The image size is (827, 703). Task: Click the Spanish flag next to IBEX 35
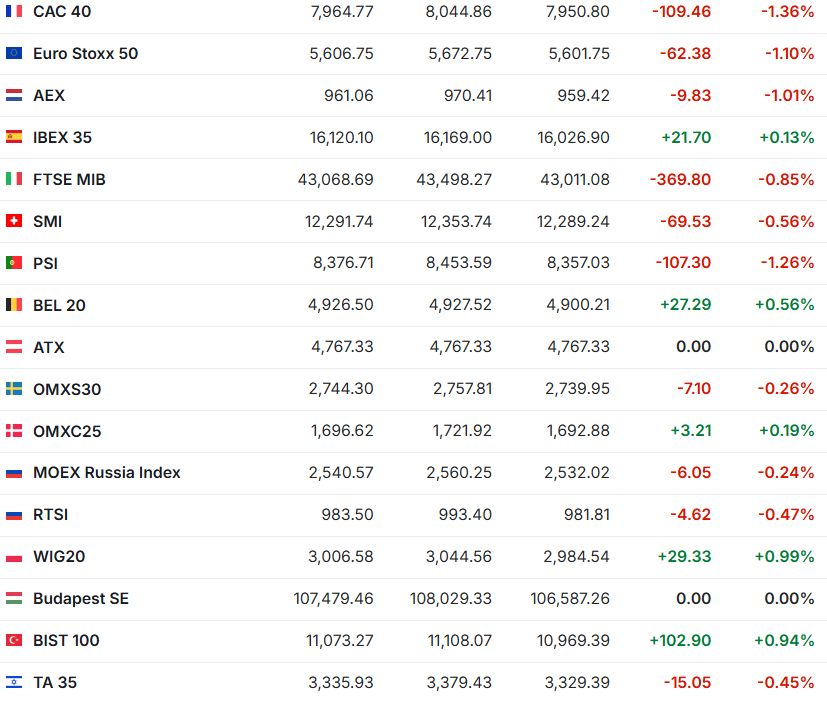click(x=14, y=137)
